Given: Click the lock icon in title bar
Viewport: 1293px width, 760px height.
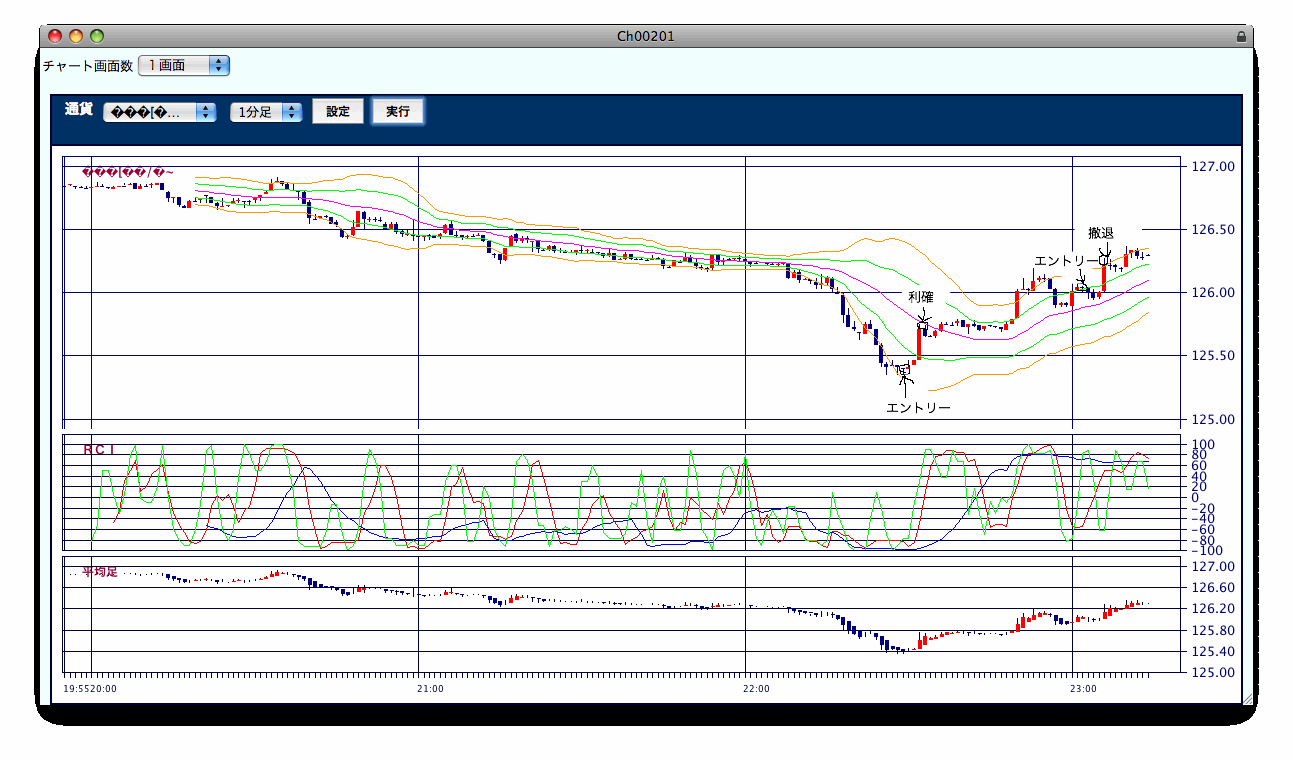Looking at the screenshot, I should click(x=1241, y=36).
